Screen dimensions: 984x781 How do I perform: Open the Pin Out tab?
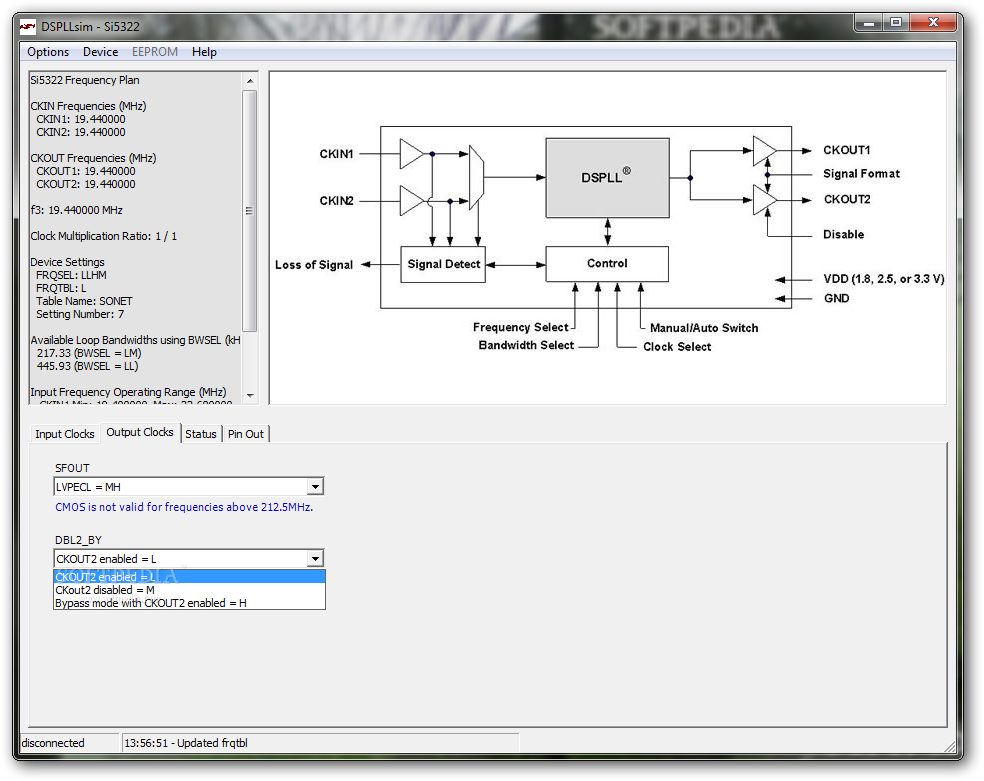coord(245,434)
